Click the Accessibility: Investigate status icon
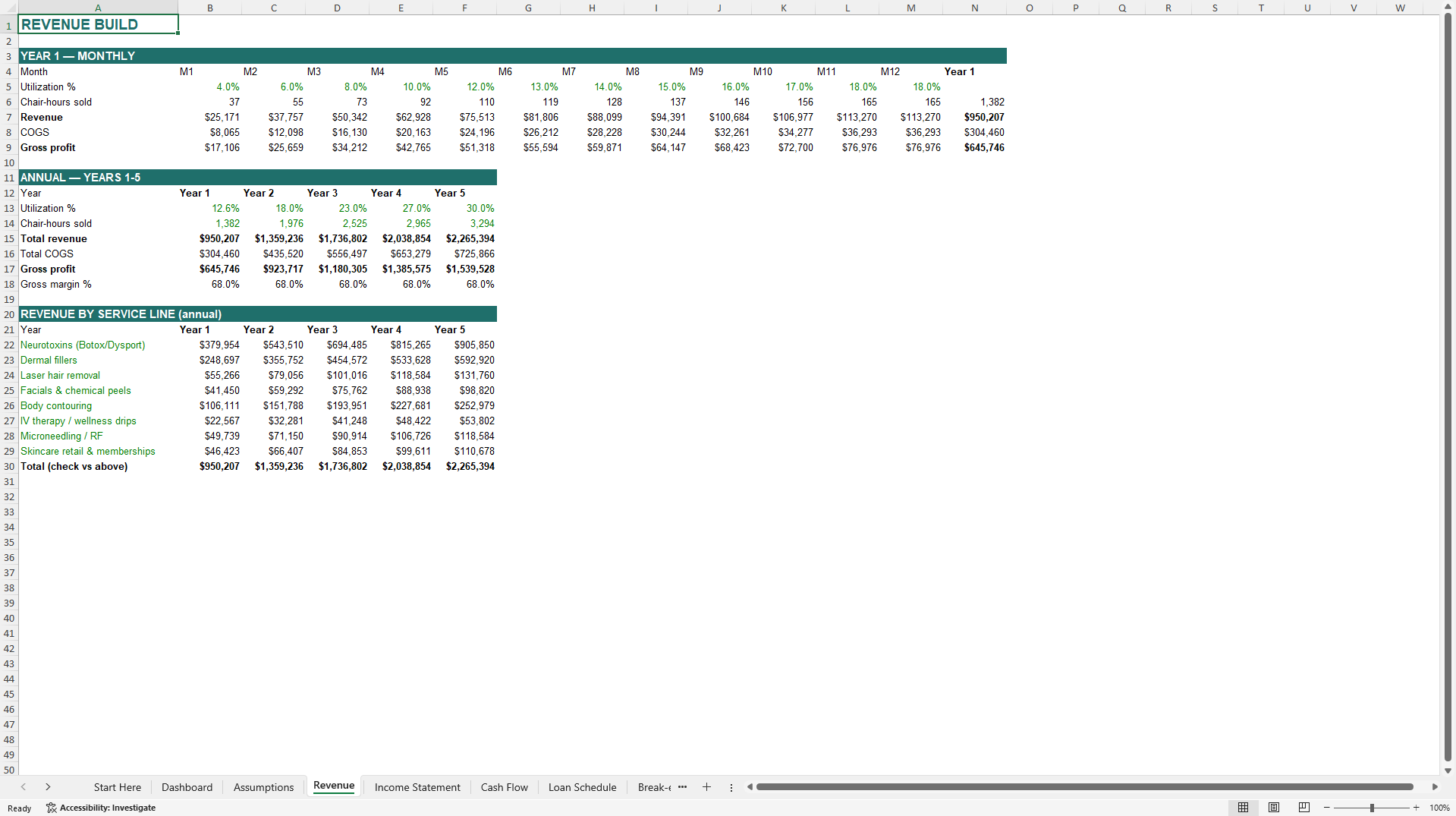Screen dimensions: 1456x816 click(101, 808)
